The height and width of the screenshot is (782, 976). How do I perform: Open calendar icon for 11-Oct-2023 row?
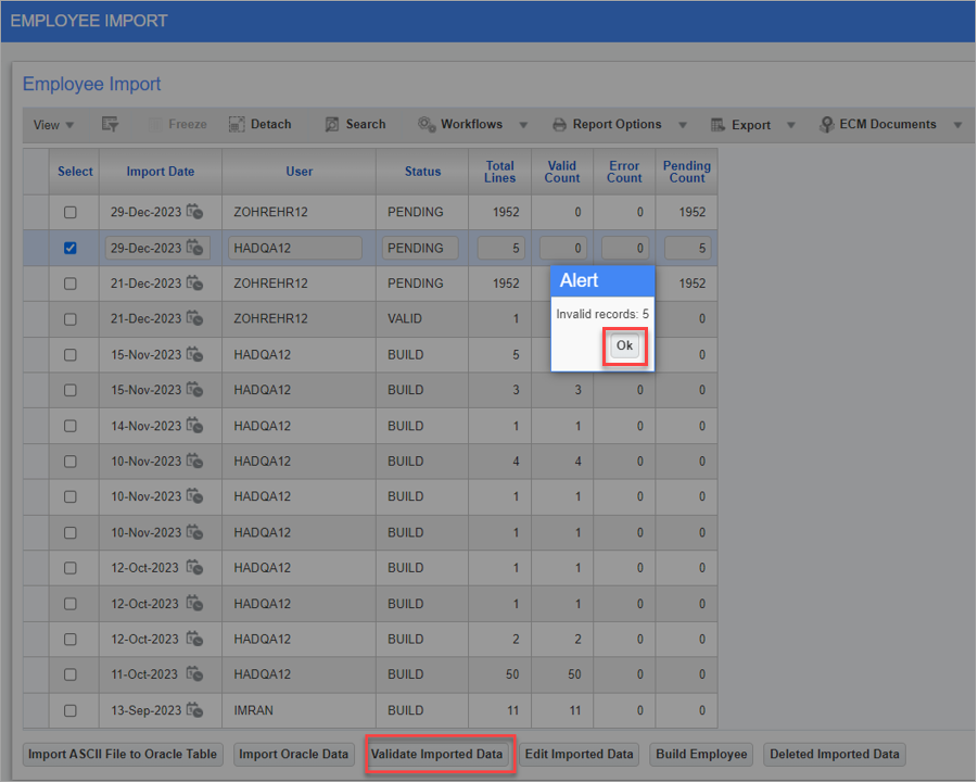195,674
